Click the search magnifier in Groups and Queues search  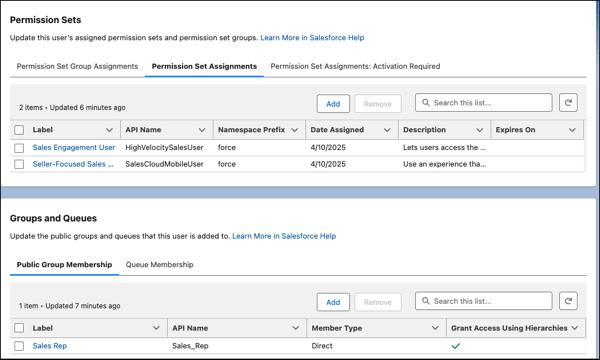pos(426,301)
